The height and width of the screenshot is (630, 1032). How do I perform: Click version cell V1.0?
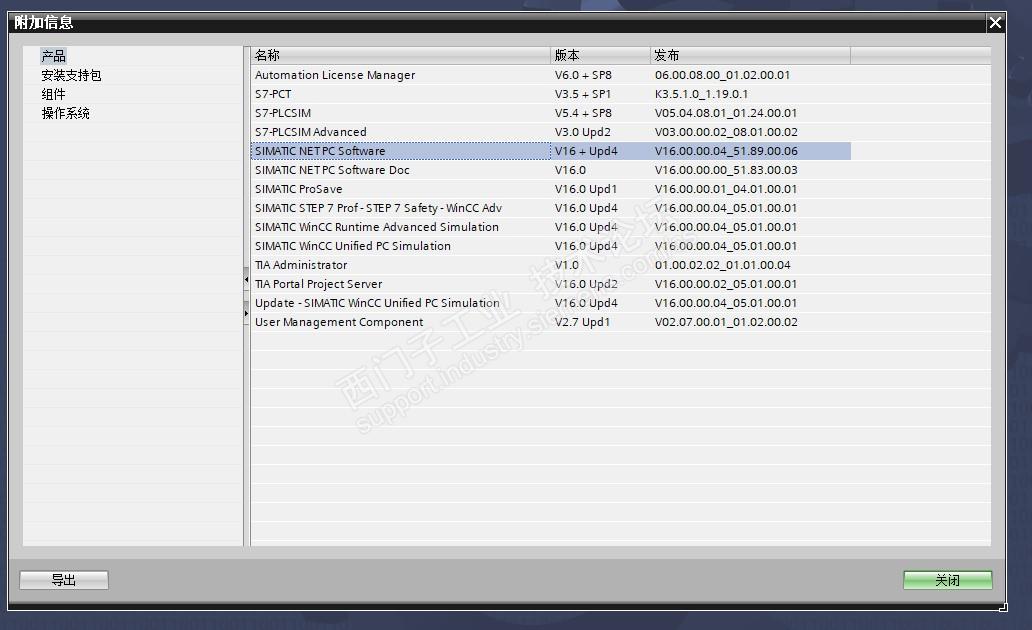600,265
